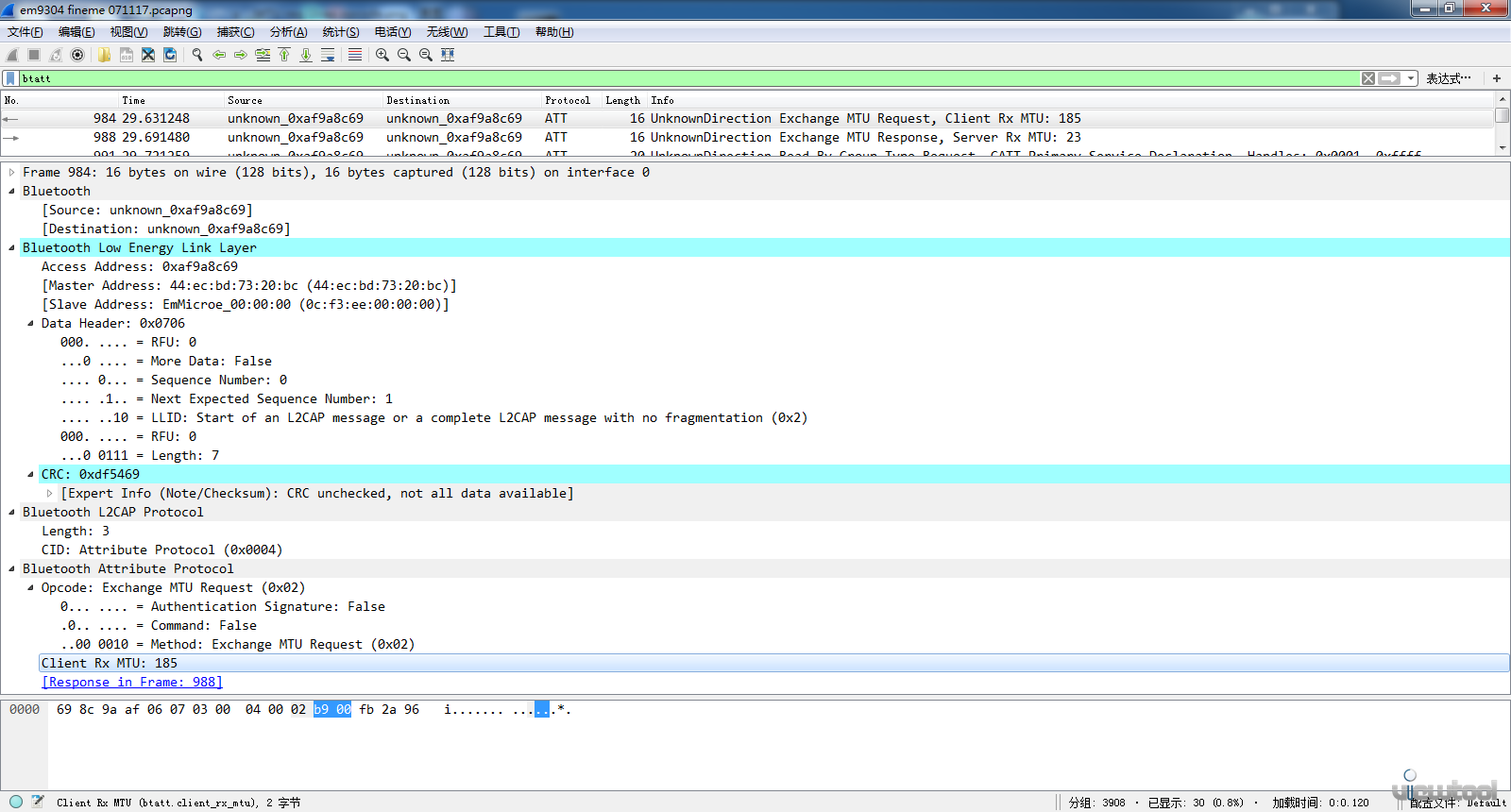
Task: Click into the btatt display filter field
Action: 661,78
